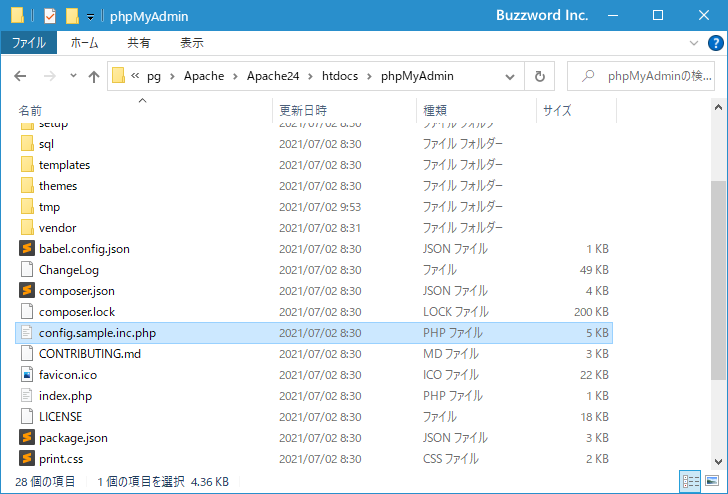728x494 pixels.
Task: Click Apache24 in the address breadcrumb
Action: tap(273, 76)
